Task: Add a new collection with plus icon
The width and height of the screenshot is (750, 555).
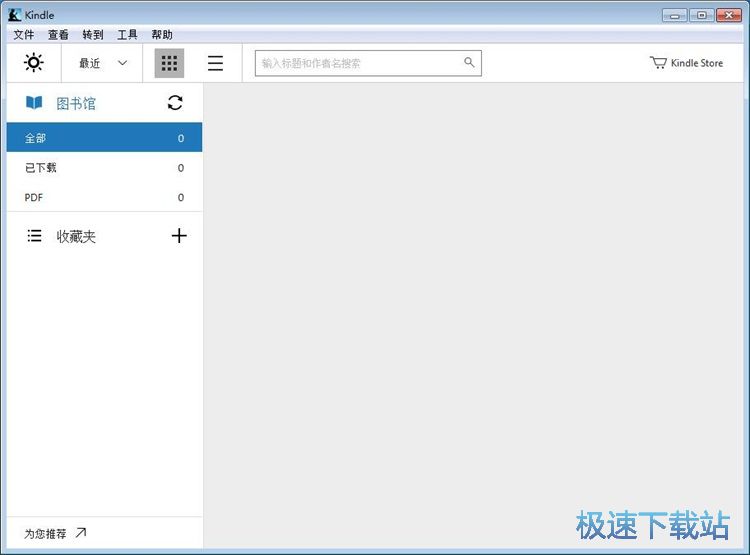Action: coord(179,235)
